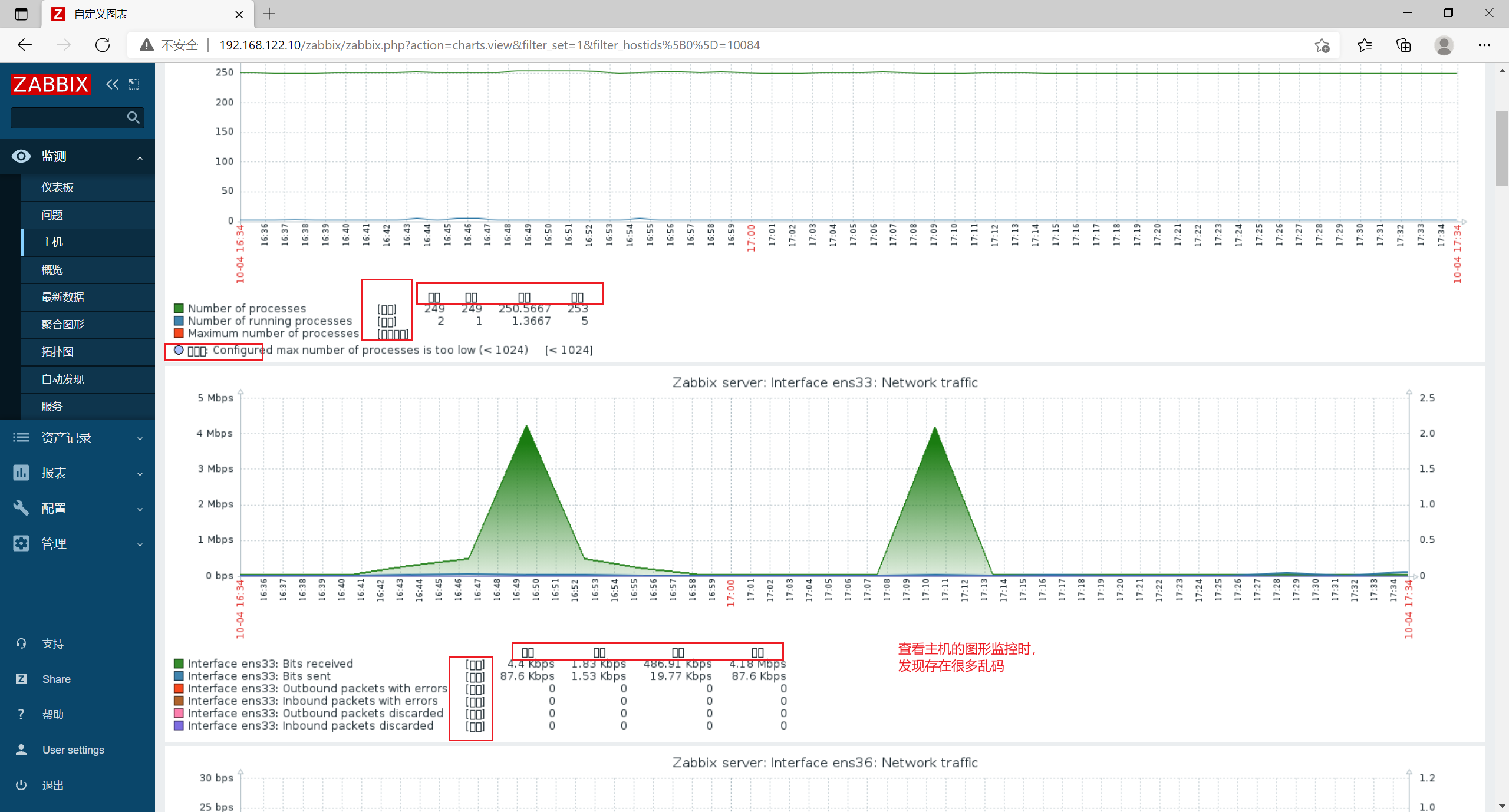Image resolution: width=1509 pixels, height=812 pixels.
Task: Click the scrollbar down arrow
Action: tap(1502, 805)
